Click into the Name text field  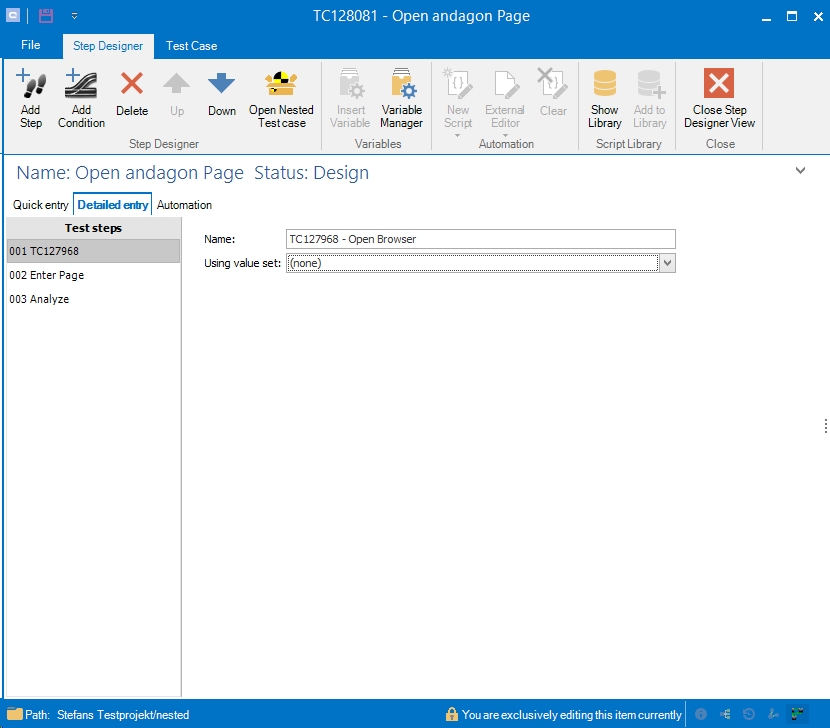click(480, 239)
